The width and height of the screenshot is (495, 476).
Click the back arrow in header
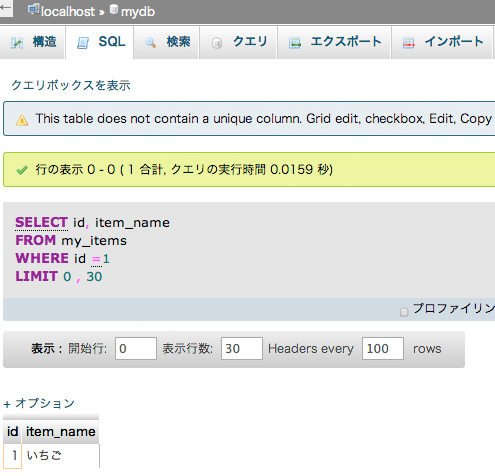[5, 7]
